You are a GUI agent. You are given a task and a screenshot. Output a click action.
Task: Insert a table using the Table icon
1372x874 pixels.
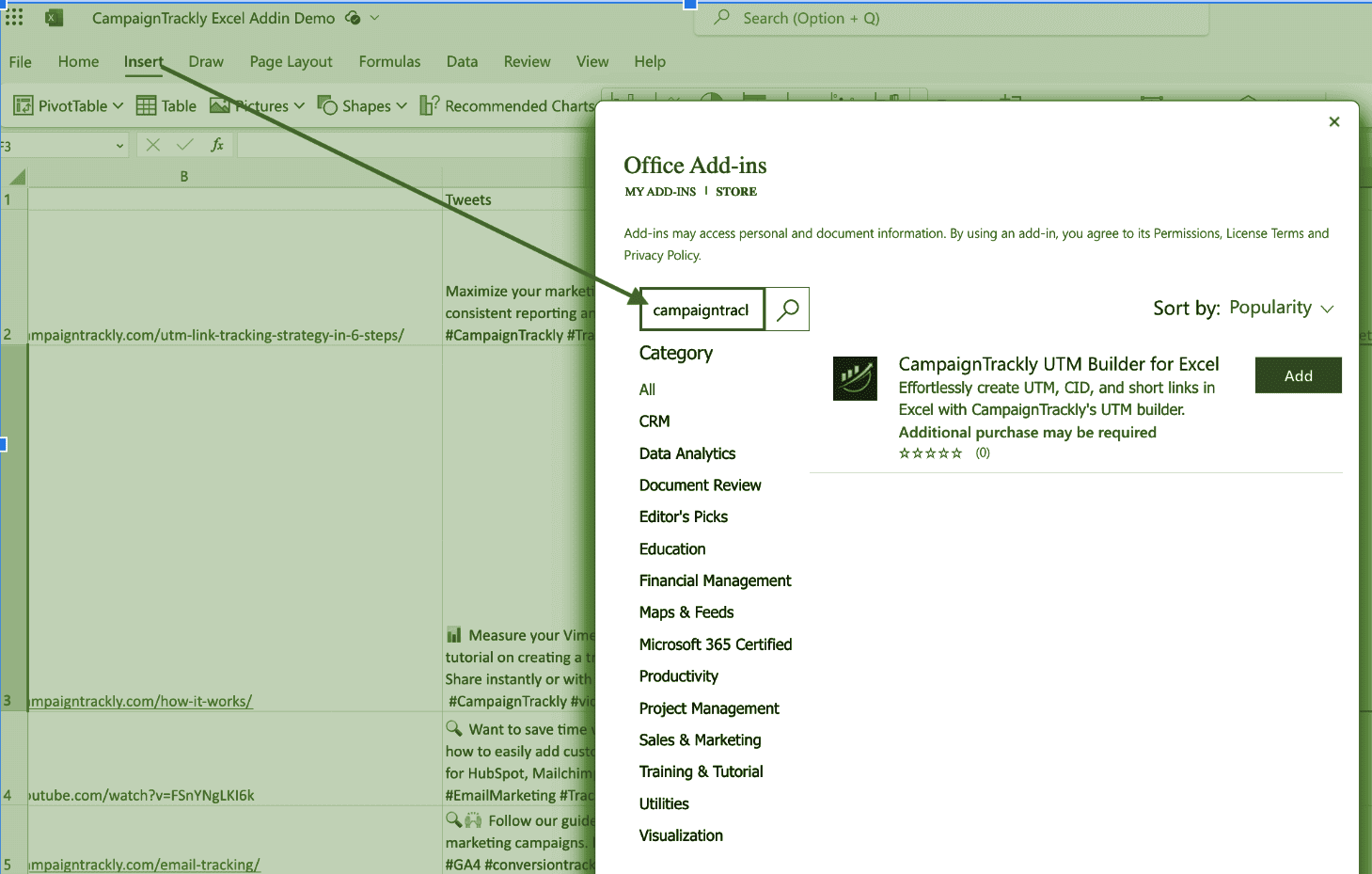click(x=149, y=105)
